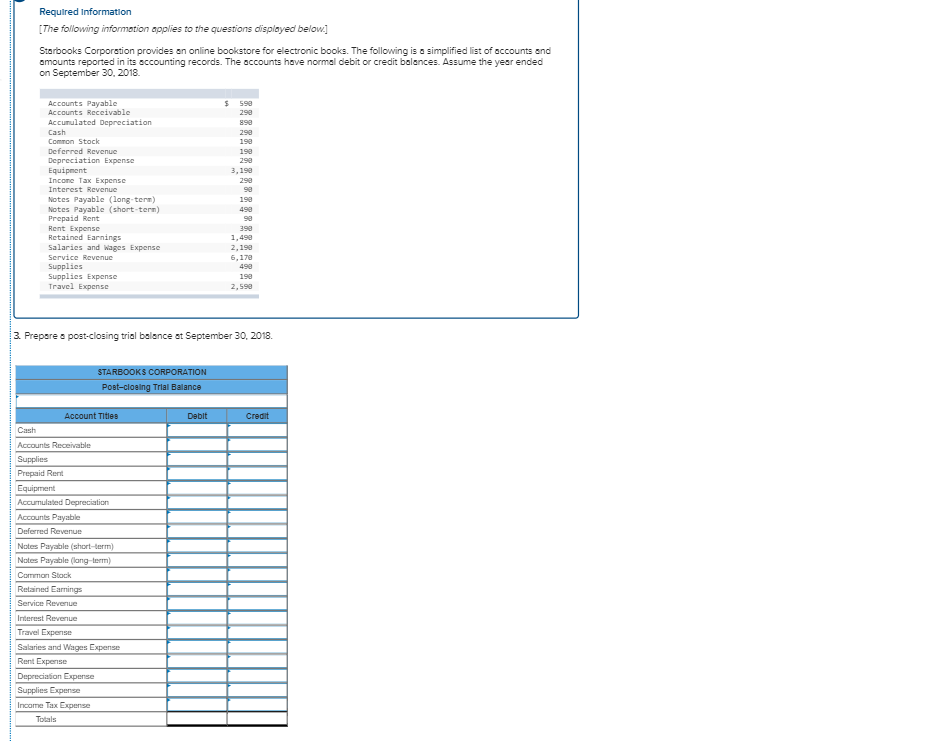931x741 pixels.
Task: Click the Credit field for Deferred Revenue
Action: coord(256,530)
